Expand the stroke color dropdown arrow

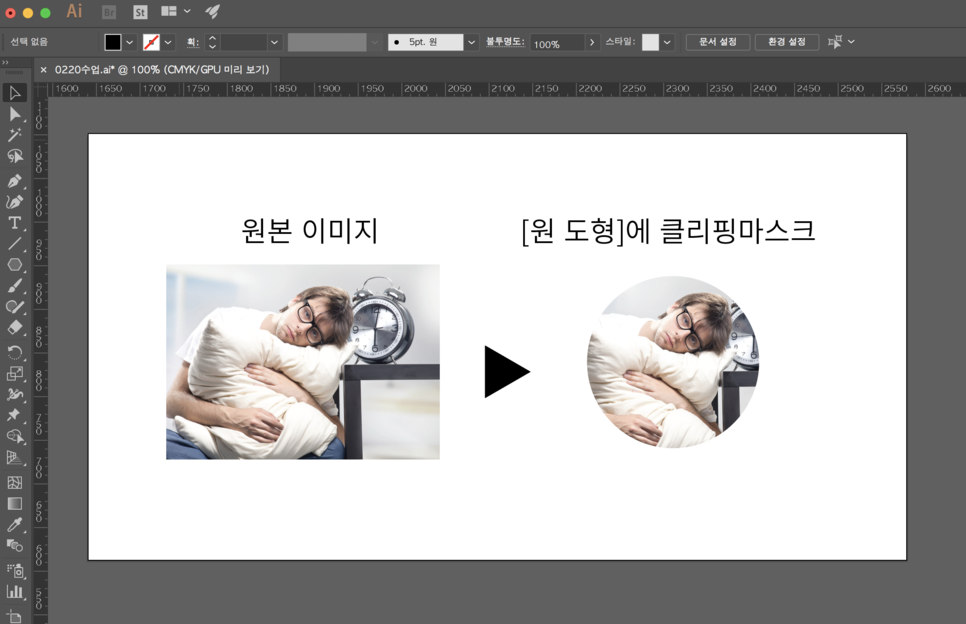pos(168,42)
